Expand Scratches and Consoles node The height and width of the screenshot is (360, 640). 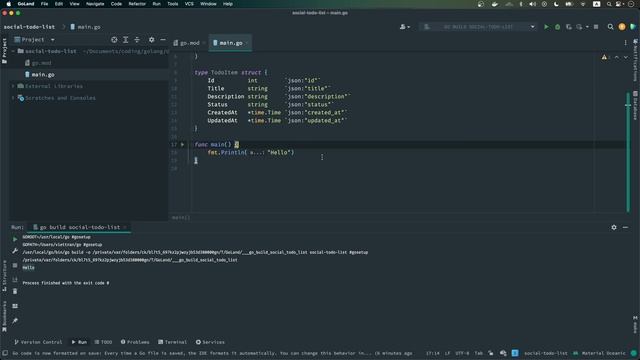(x=13, y=98)
